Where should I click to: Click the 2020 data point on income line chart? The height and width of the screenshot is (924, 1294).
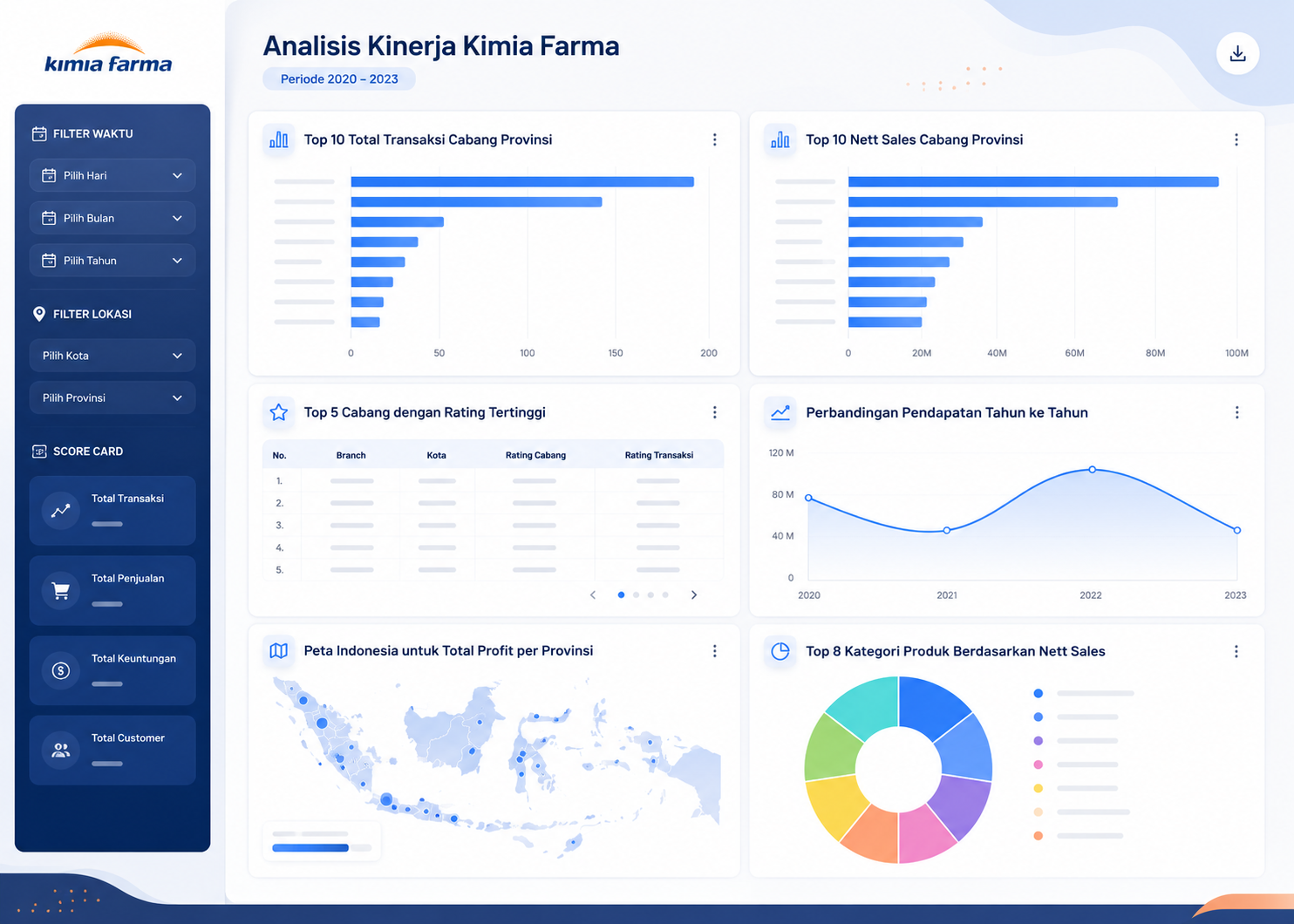(809, 498)
